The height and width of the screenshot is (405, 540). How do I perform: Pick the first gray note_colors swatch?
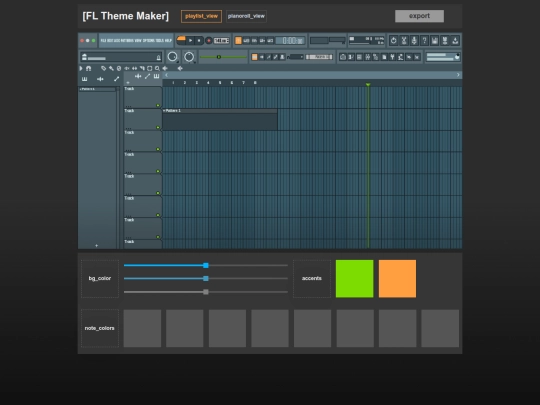pos(142,328)
